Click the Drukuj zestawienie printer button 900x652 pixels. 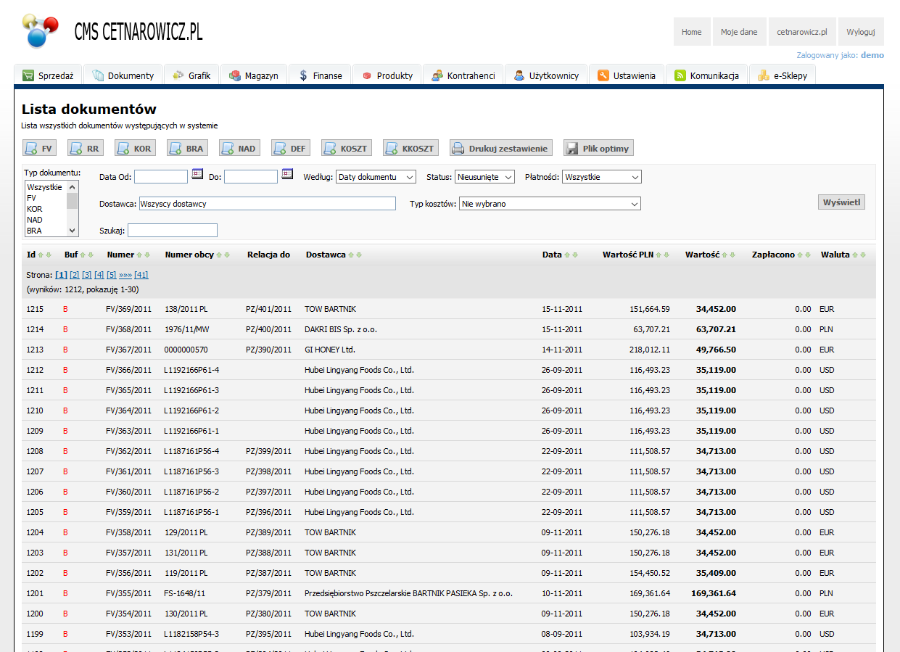point(501,148)
